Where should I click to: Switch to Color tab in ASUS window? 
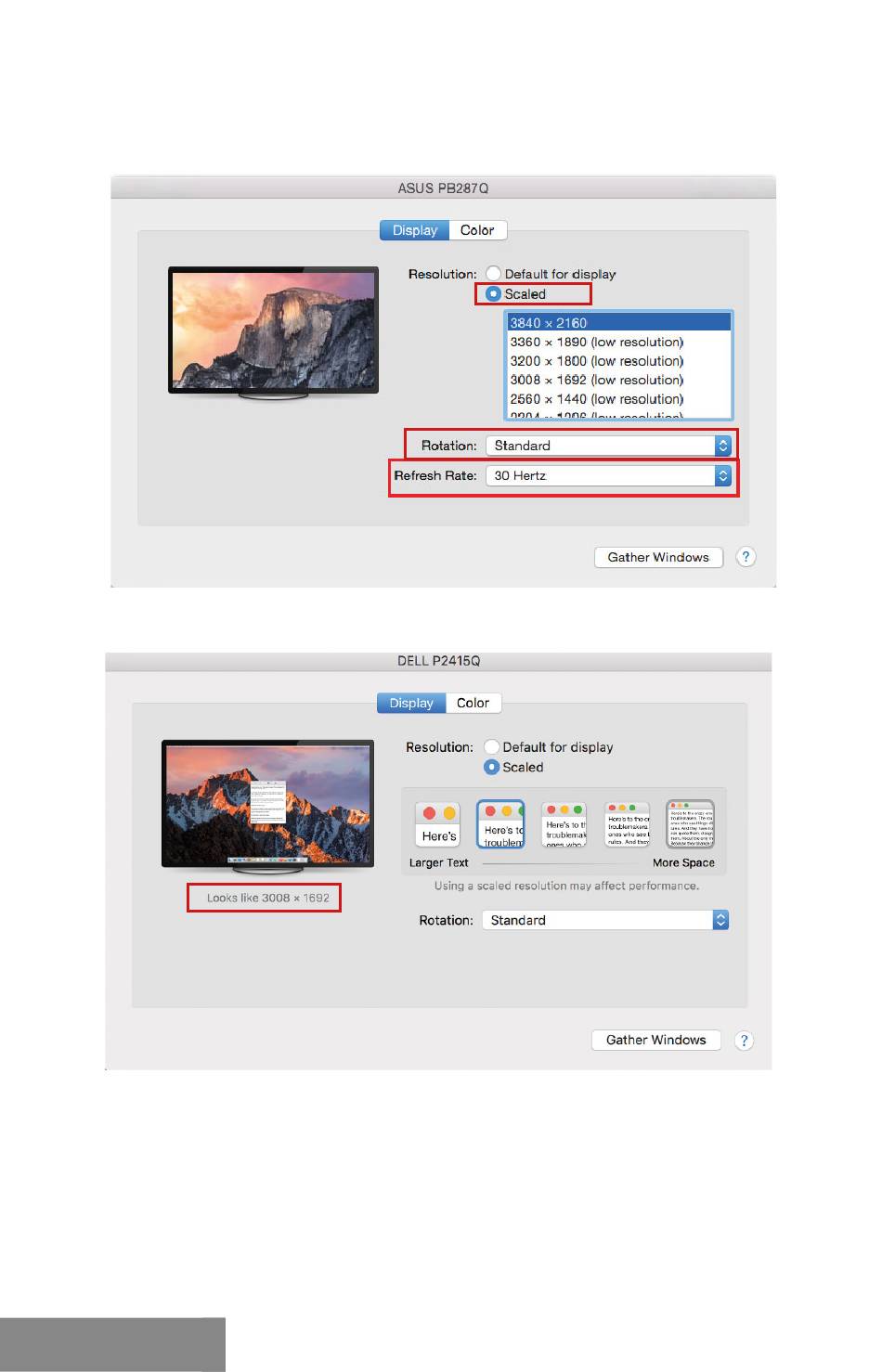tap(477, 230)
